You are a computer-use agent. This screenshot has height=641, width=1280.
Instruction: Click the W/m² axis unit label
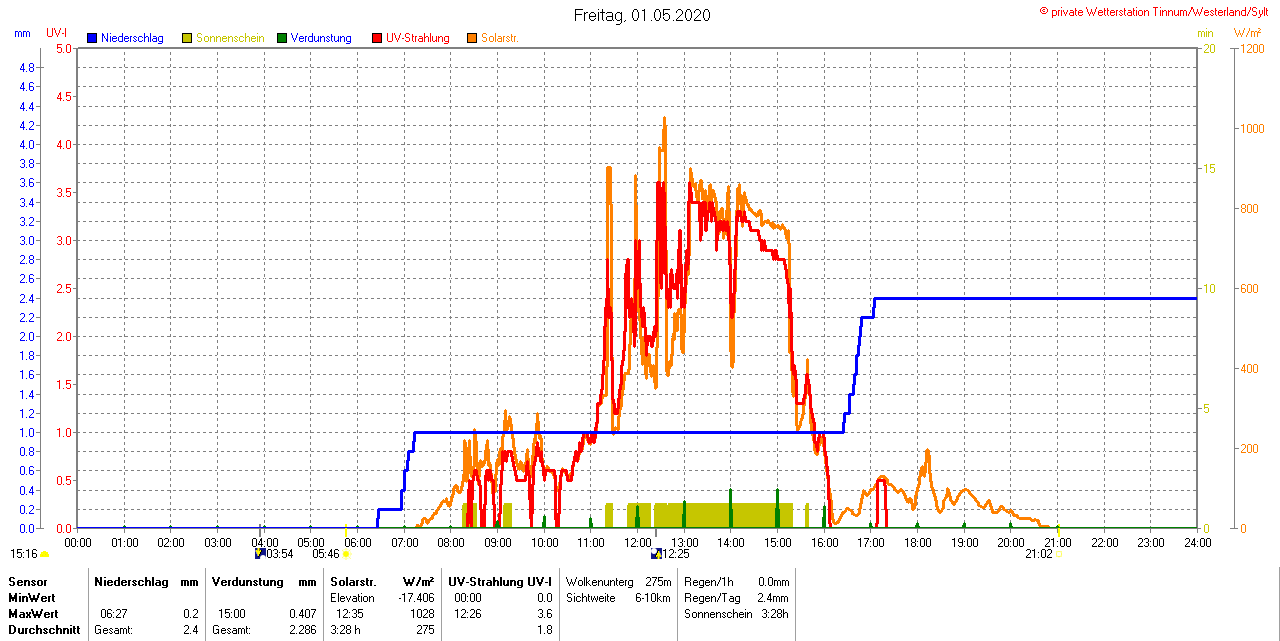pyautogui.click(x=1248, y=33)
